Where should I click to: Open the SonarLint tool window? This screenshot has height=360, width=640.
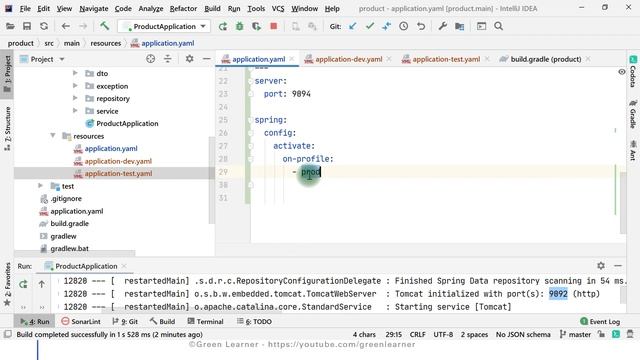pyautogui.click(x=81, y=322)
